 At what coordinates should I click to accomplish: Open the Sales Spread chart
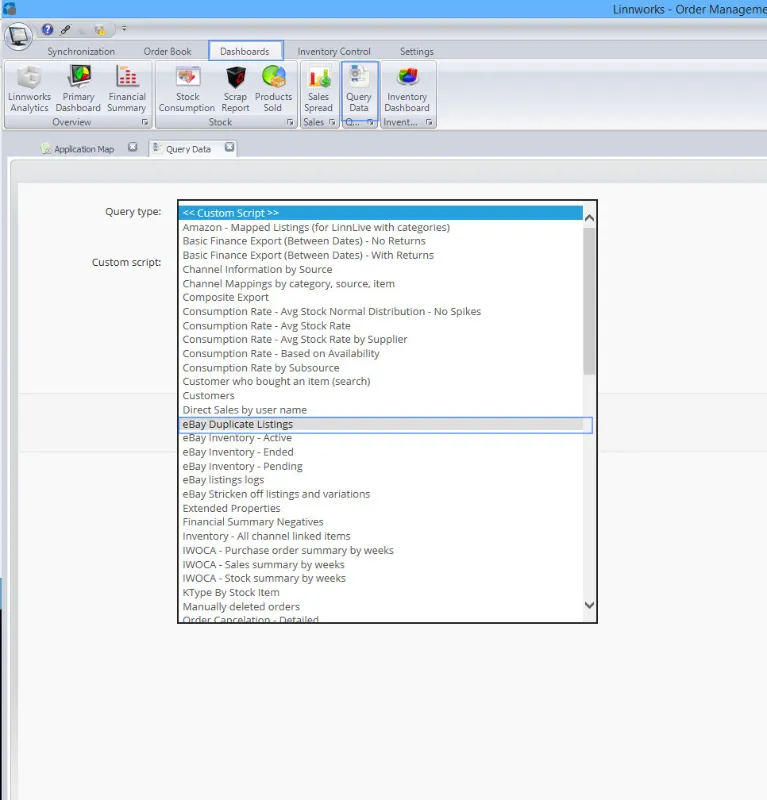coord(318,89)
